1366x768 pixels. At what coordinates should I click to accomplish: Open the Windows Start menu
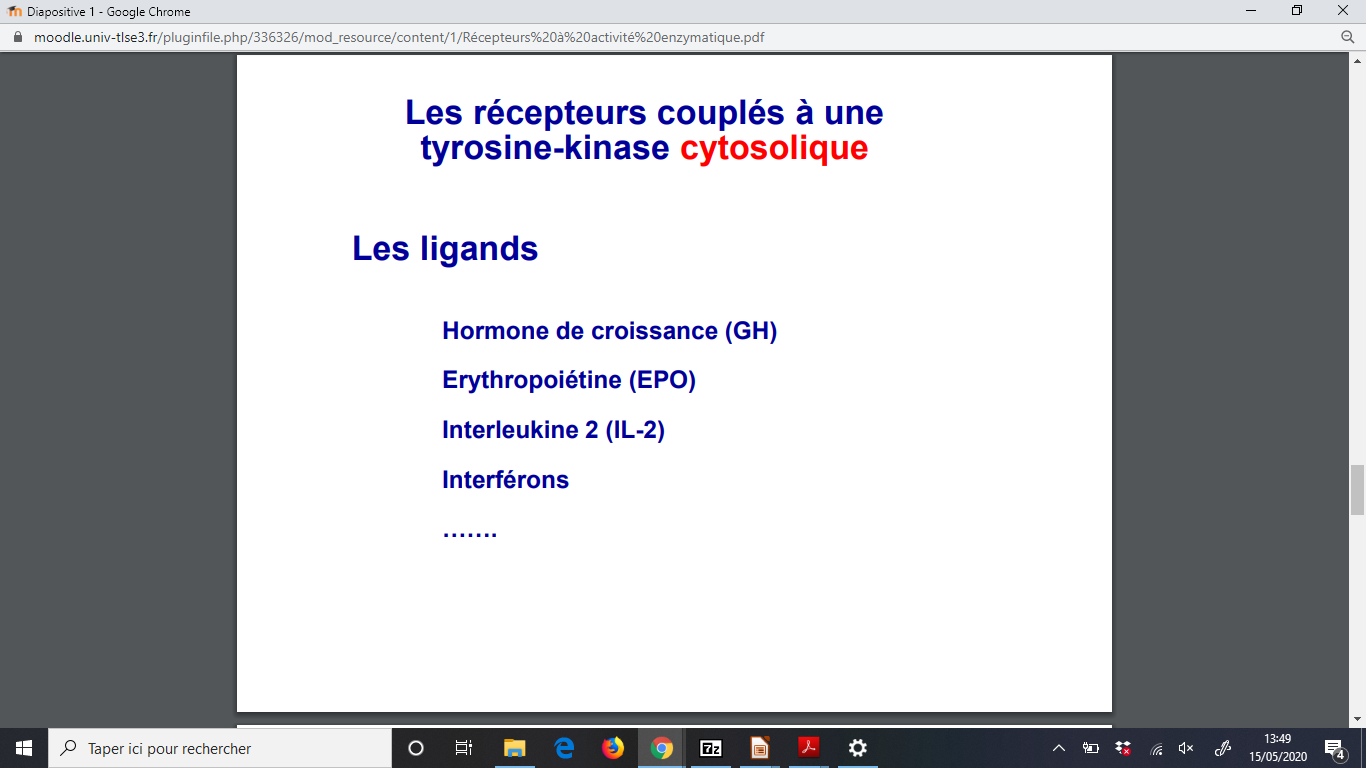[x=24, y=748]
